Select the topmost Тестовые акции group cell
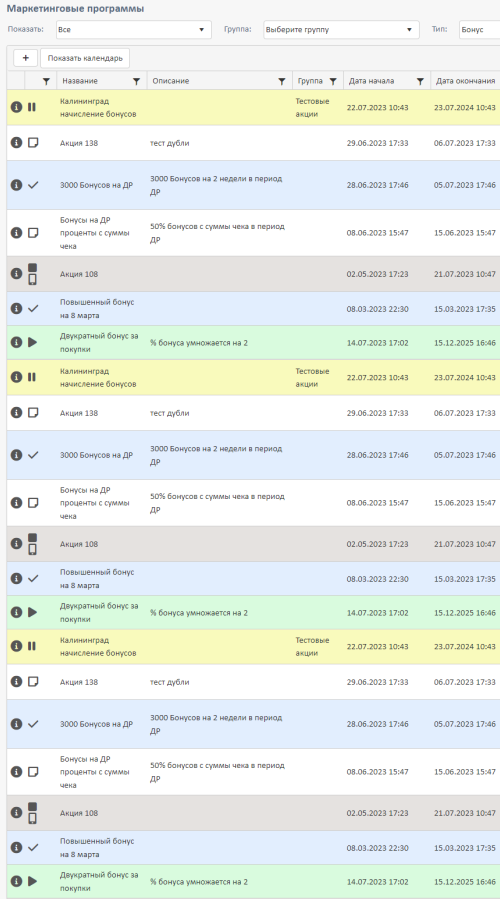The image size is (500, 900). click(312, 107)
